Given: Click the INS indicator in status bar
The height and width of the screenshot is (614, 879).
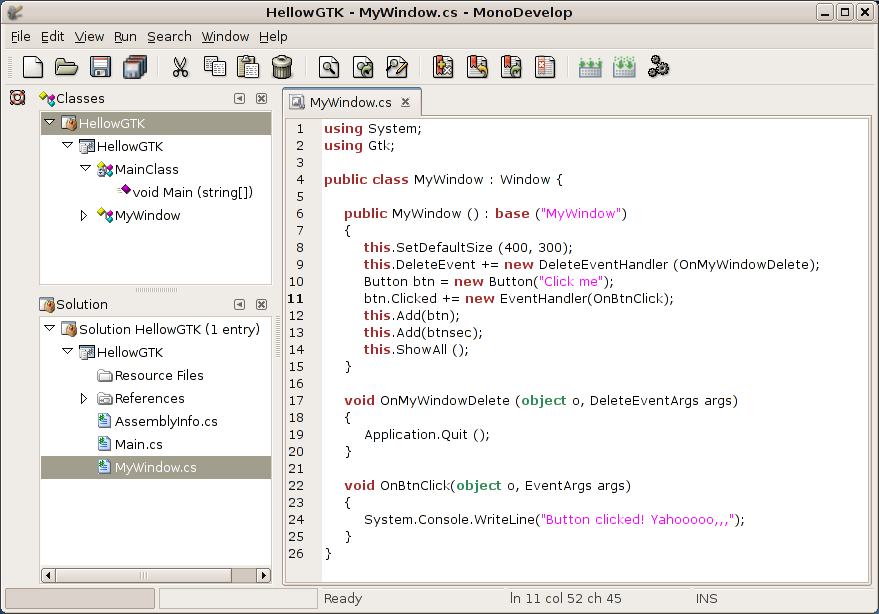Looking at the screenshot, I should click(x=706, y=598).
